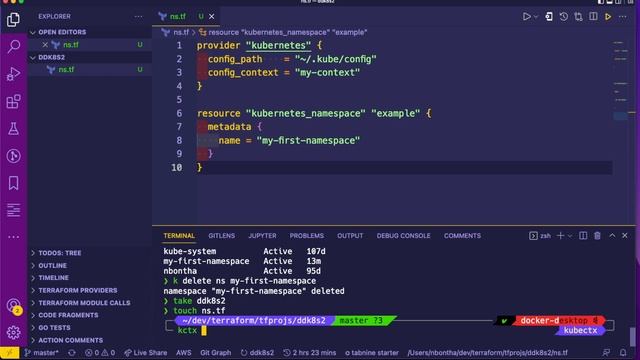Switch to the GitLens panel tab

pyautogui.click(x=221, y=236)
